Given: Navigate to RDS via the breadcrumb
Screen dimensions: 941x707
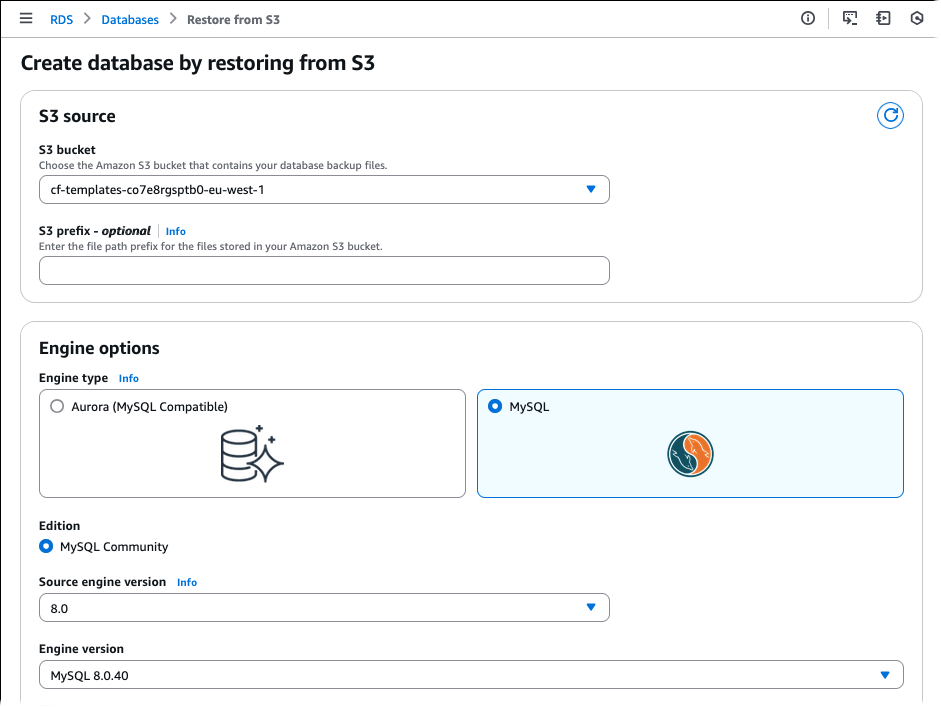Looking at the screenshot, I should [61, 19].
